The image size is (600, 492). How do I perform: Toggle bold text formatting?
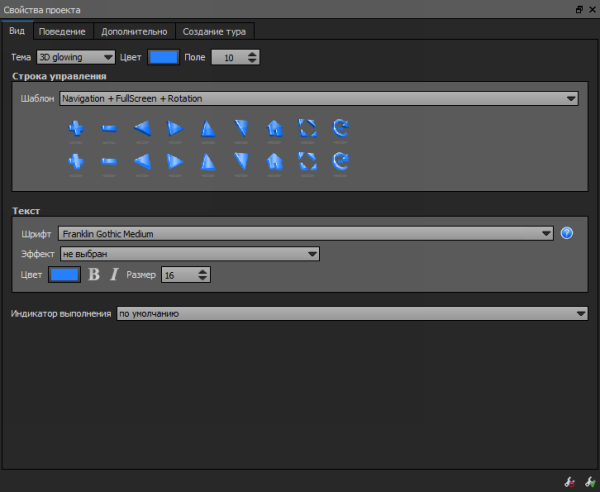[x=95, y=274]
